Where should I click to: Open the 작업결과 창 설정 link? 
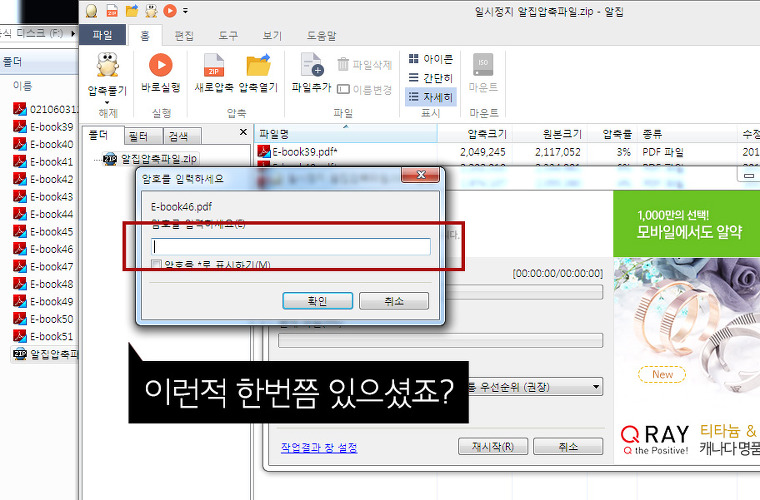click(x=319, y=447)
